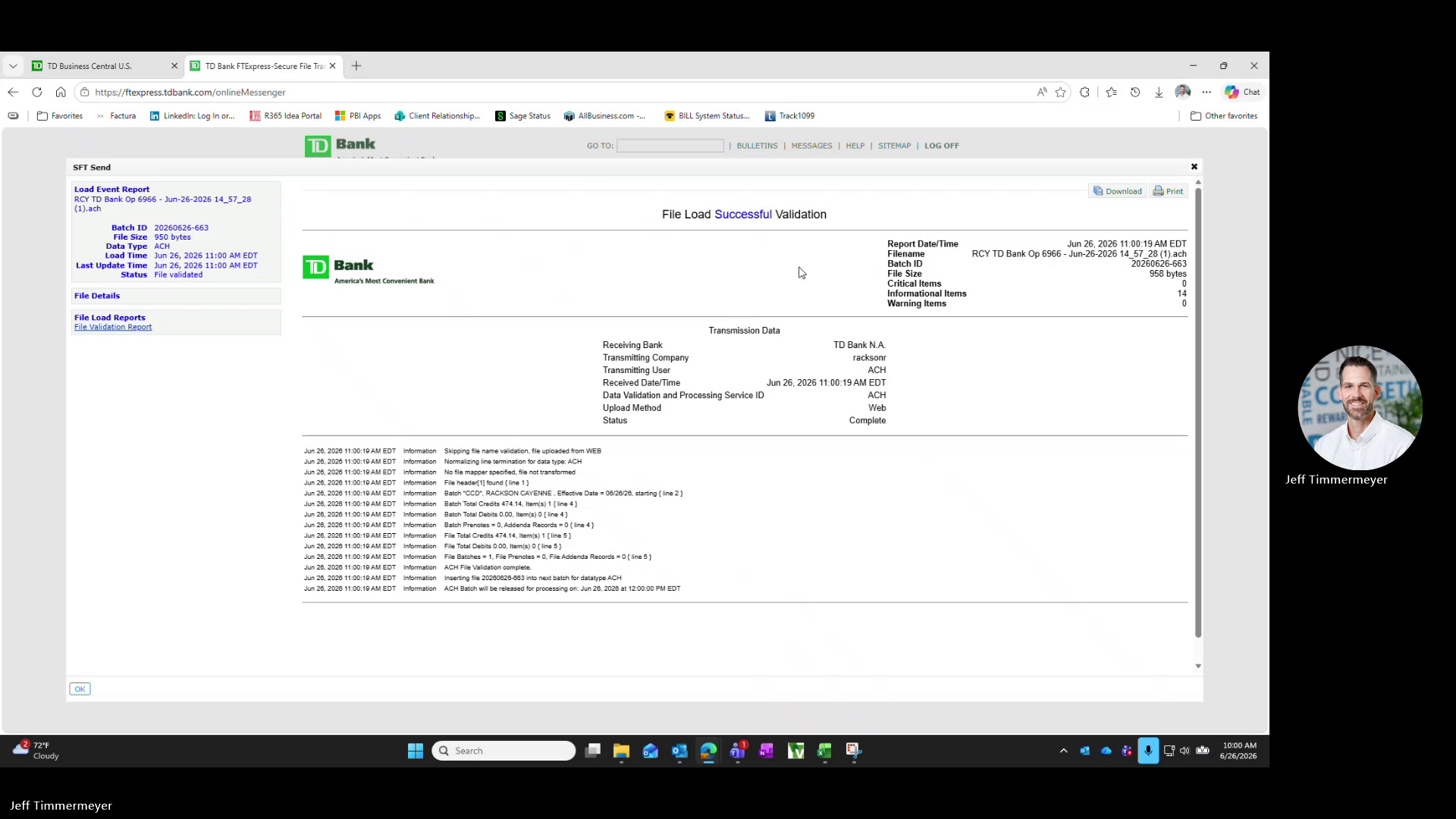Click the volume icon in system tray

point(1185,751)
